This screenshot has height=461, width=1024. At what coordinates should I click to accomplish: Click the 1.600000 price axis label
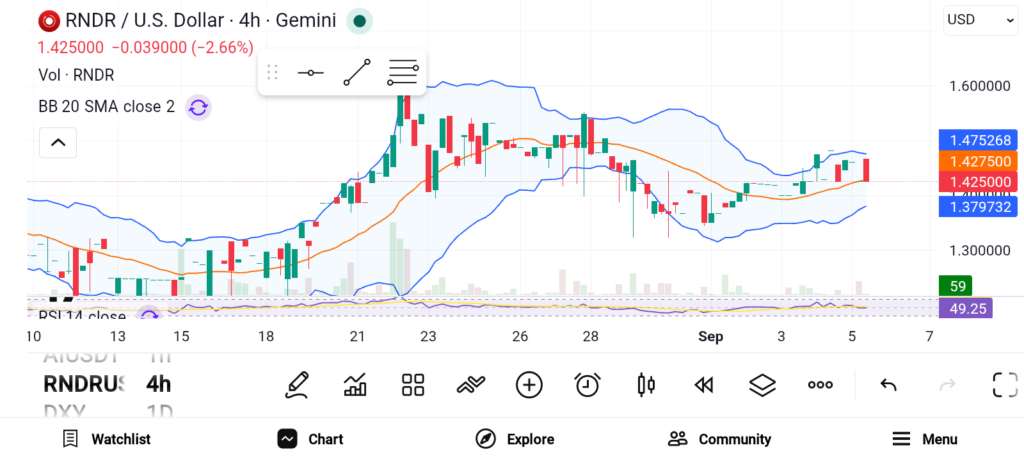(x=980, y=87)
